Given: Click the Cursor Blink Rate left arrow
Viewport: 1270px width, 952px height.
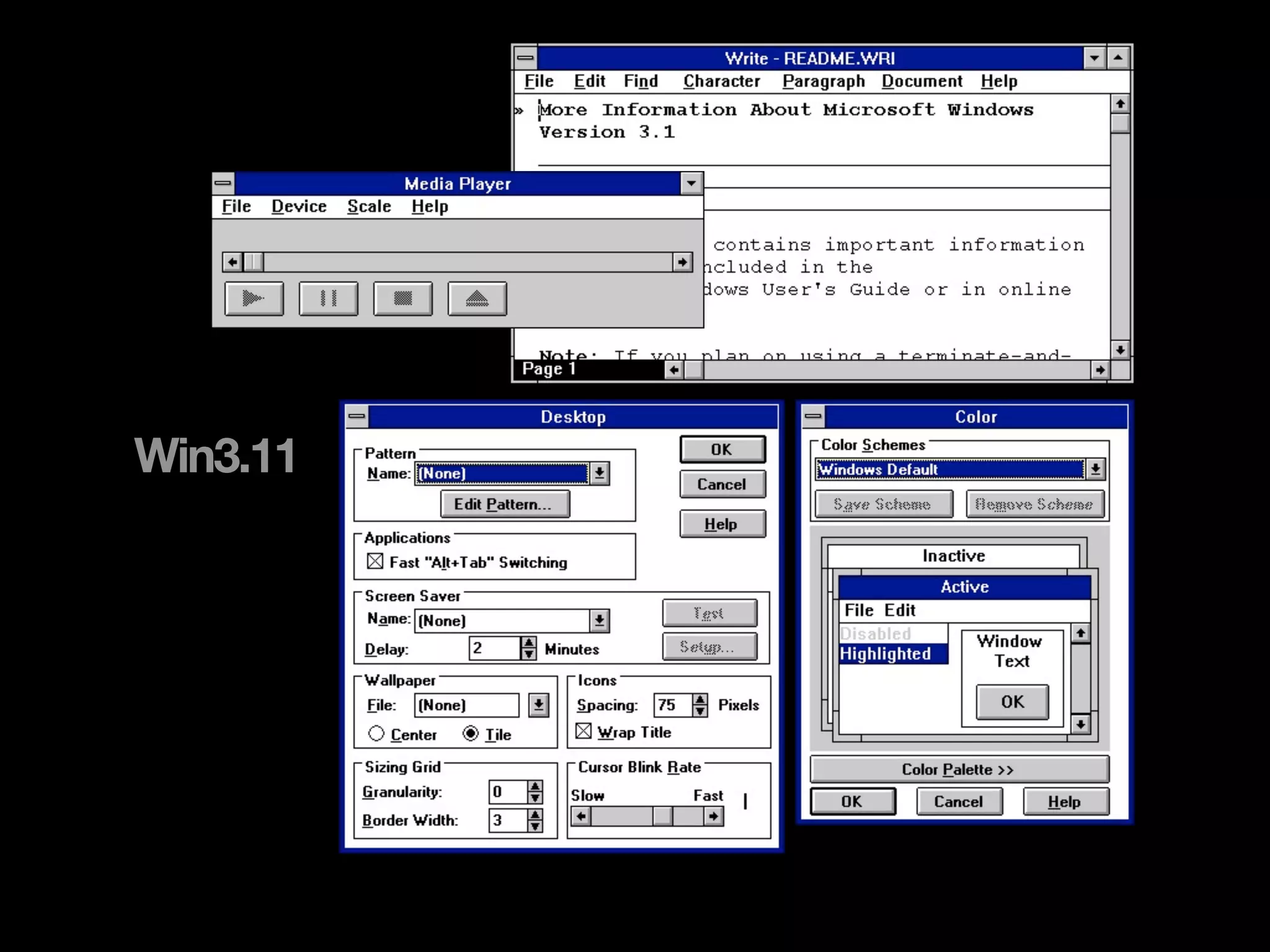Looking at the screenshot, I should (x=581, y=816).
